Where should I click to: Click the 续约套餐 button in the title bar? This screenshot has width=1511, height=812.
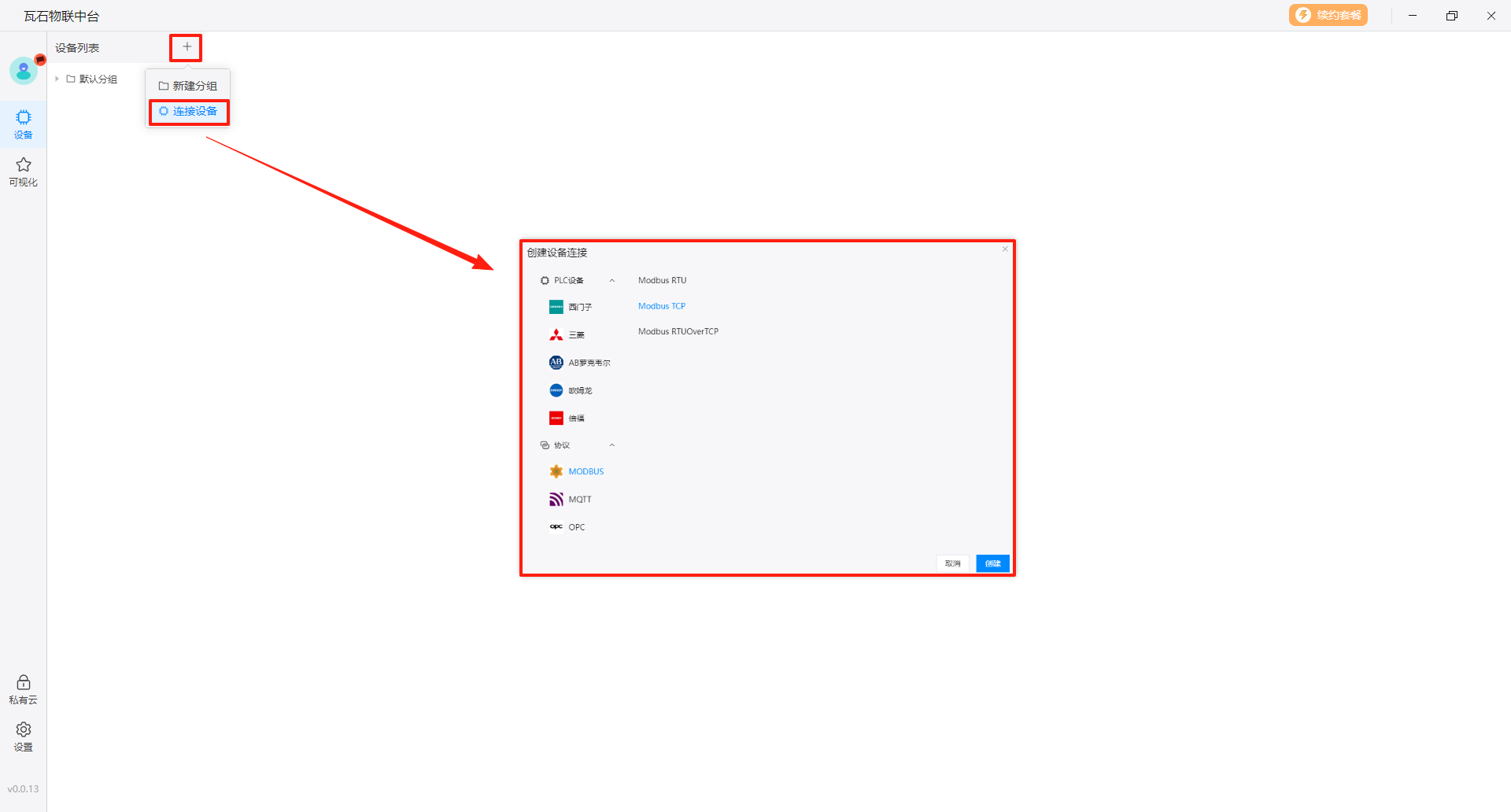(x=1328, y=15)
